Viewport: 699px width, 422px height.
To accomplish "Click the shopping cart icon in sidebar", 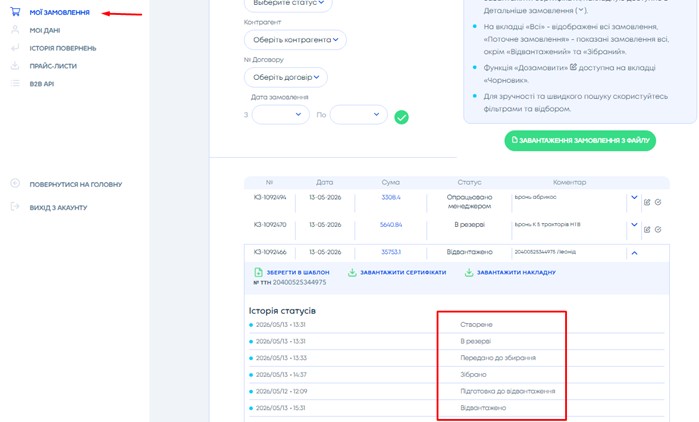I will pos(15,12).
